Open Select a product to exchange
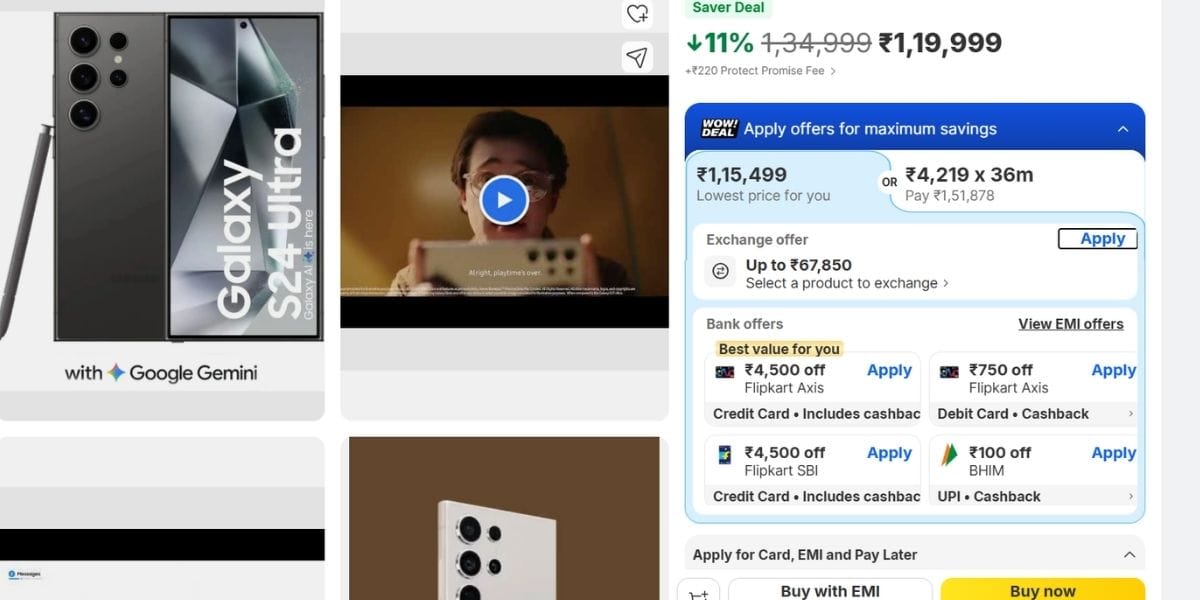Screen dimensions: 1200x600 847,283
